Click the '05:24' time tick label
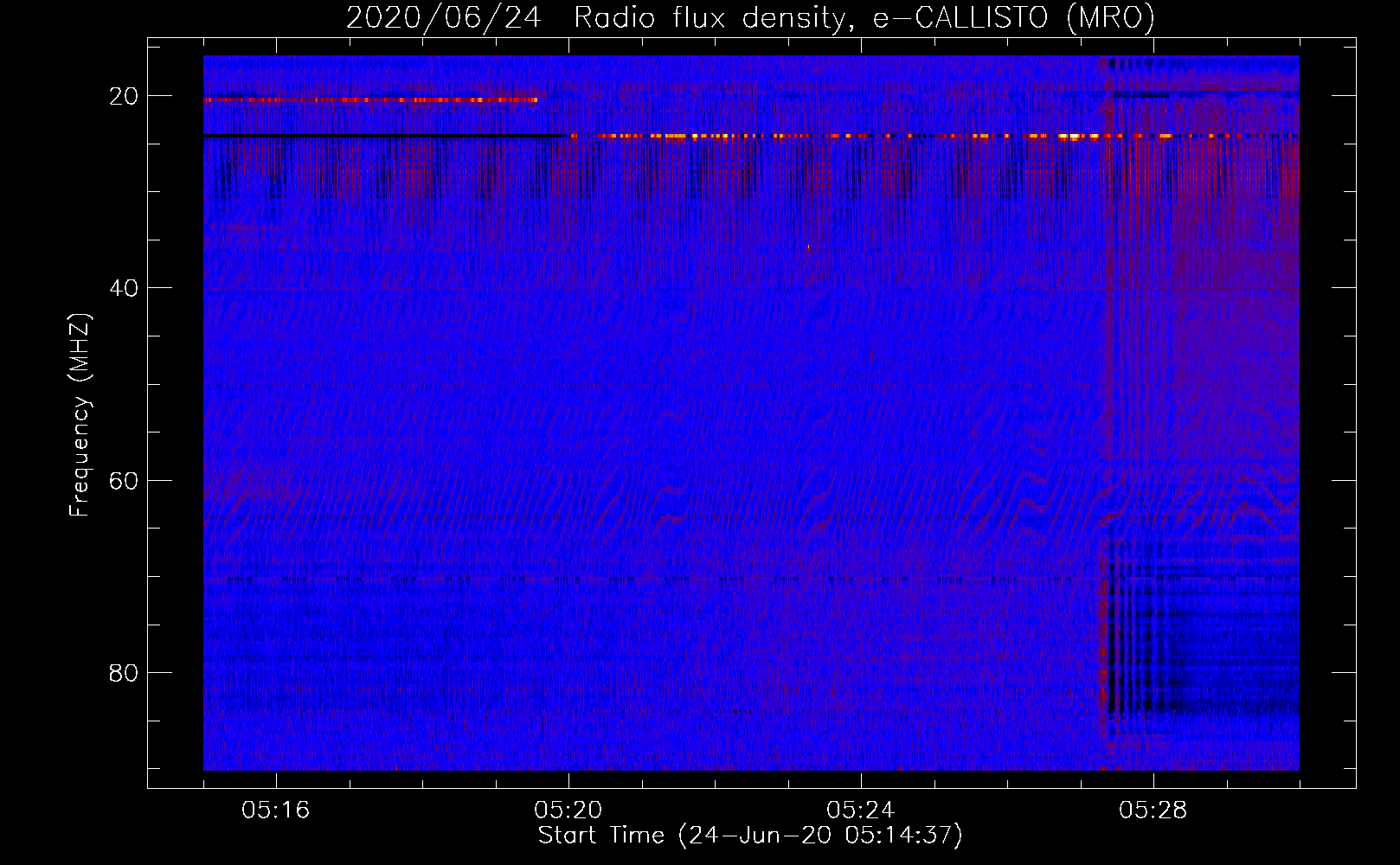Image resolution: width=1400 pixels, height=865 pixels. [861, 811]
